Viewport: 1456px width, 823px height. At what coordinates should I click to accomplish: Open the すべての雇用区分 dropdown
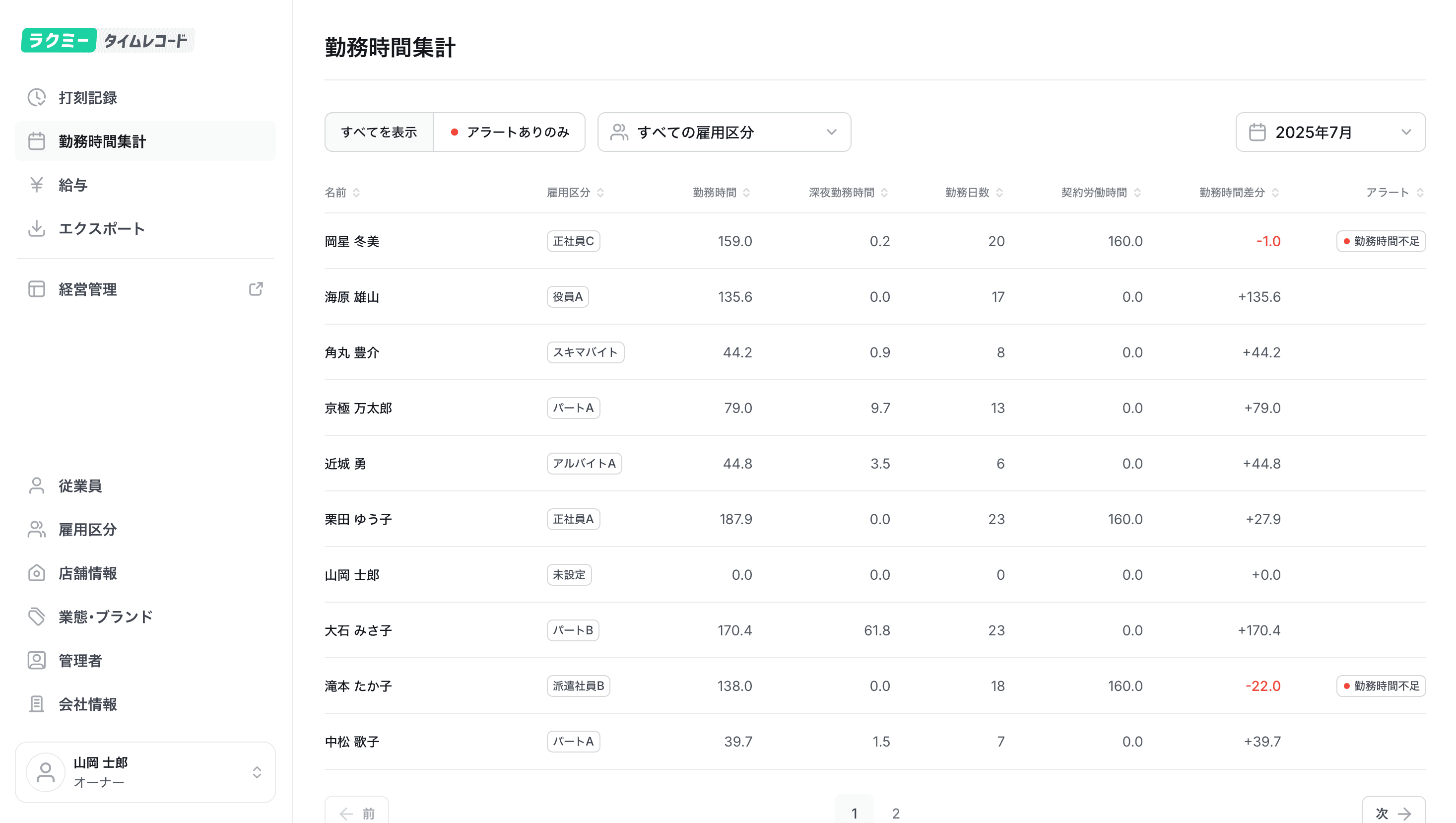pos(724,132)
